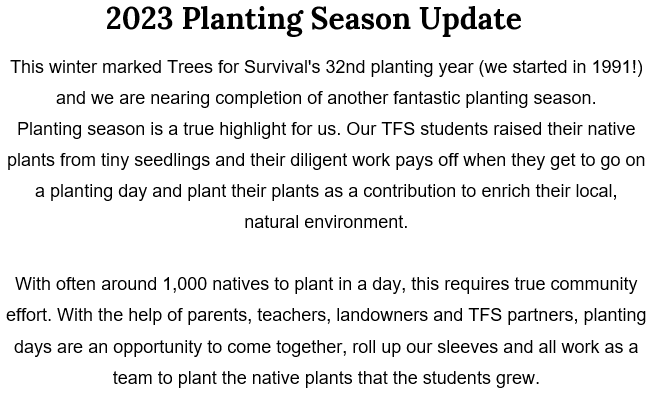The width and height of the screenshot is (661, 406).
Task: Click the line "natural environment."
Action: pos(326,222)
